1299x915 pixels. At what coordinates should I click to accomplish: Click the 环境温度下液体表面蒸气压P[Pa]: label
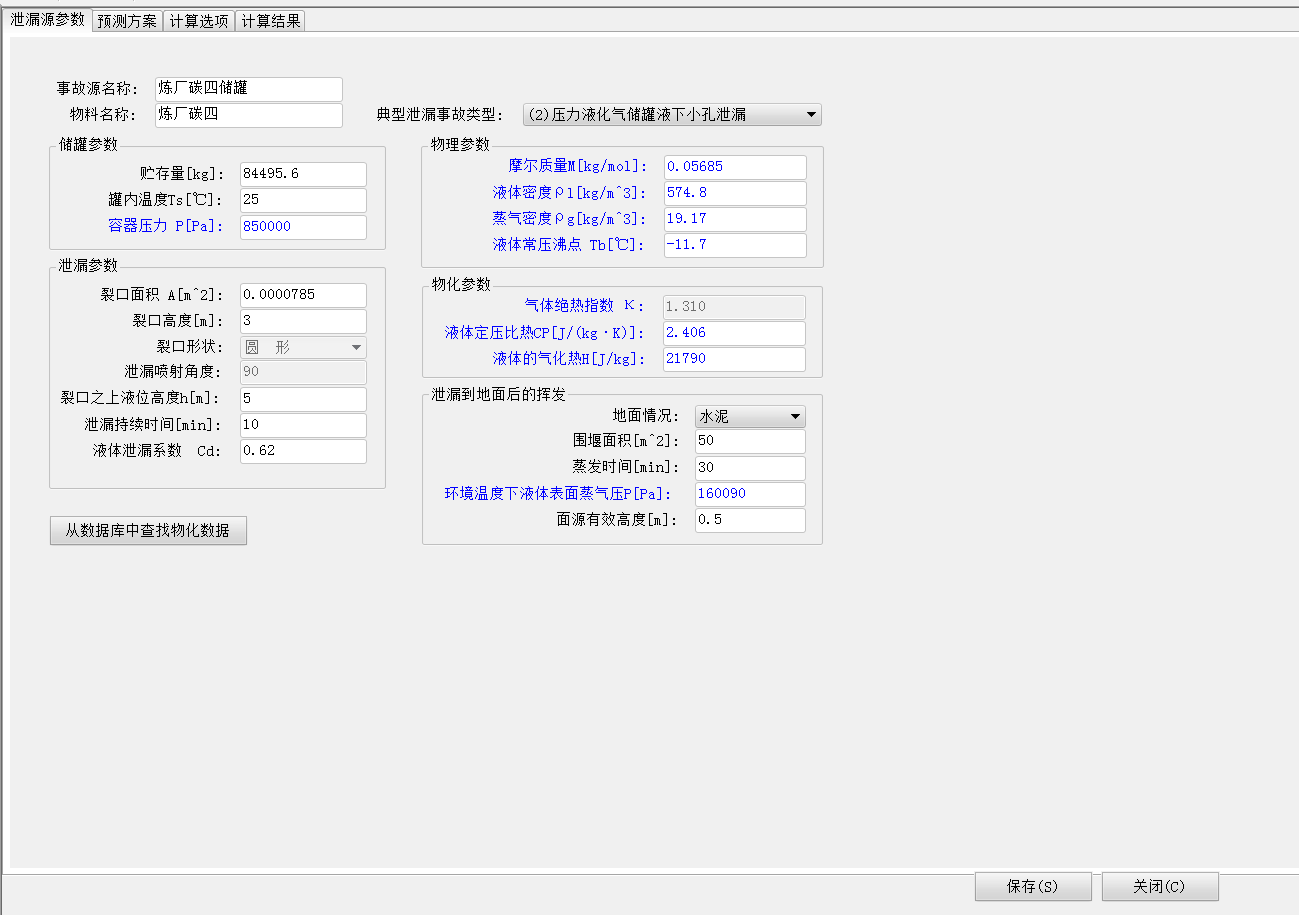557,493
